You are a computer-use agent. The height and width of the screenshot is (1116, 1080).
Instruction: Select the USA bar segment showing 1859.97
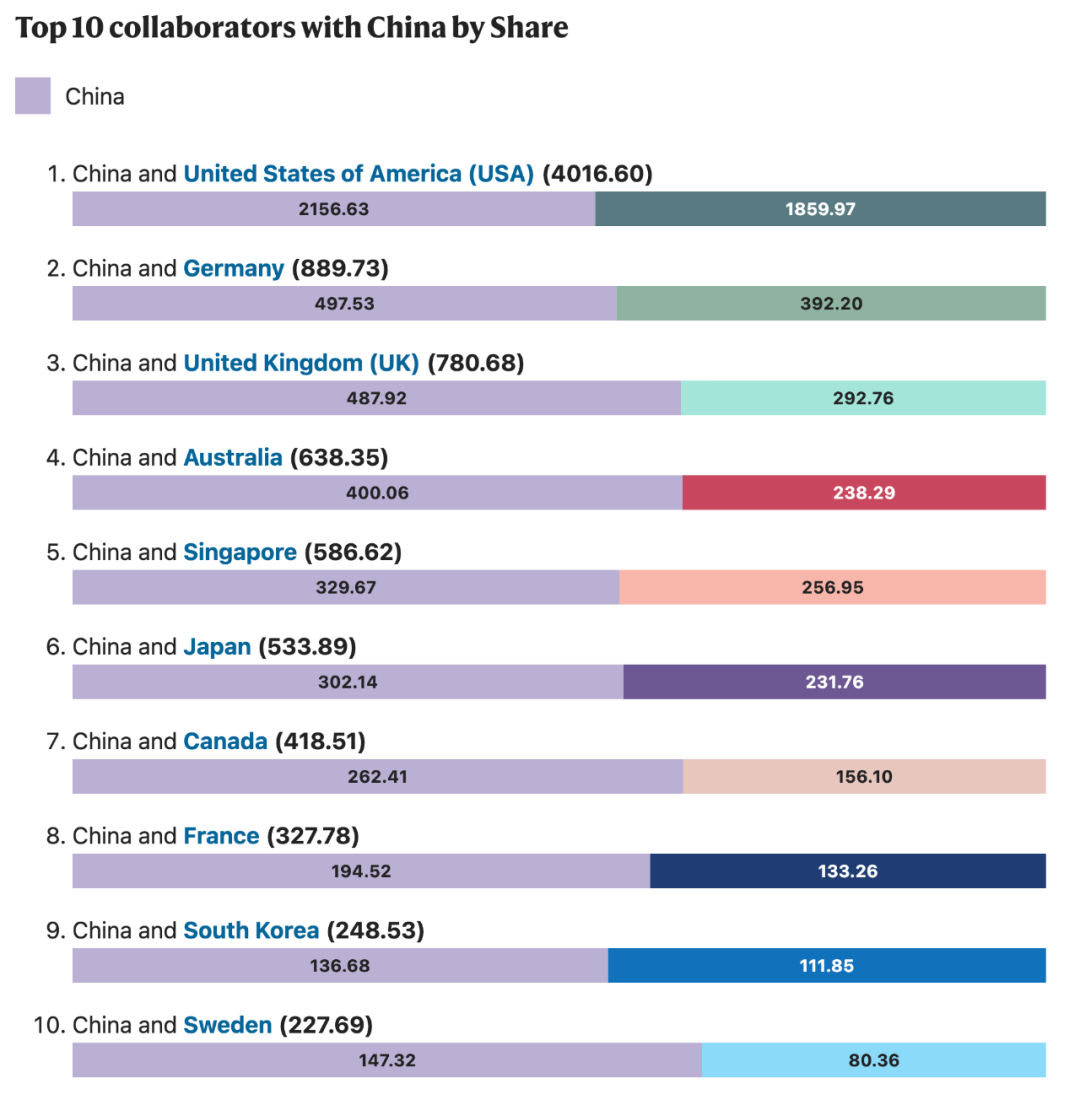tap(820, 209)
